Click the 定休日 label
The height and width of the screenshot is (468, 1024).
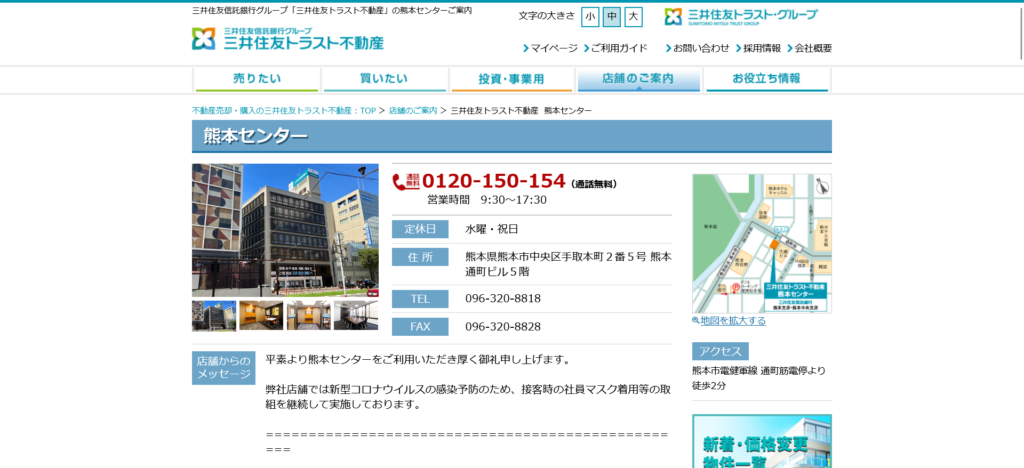pyautogui.click(x=420, y=229)
